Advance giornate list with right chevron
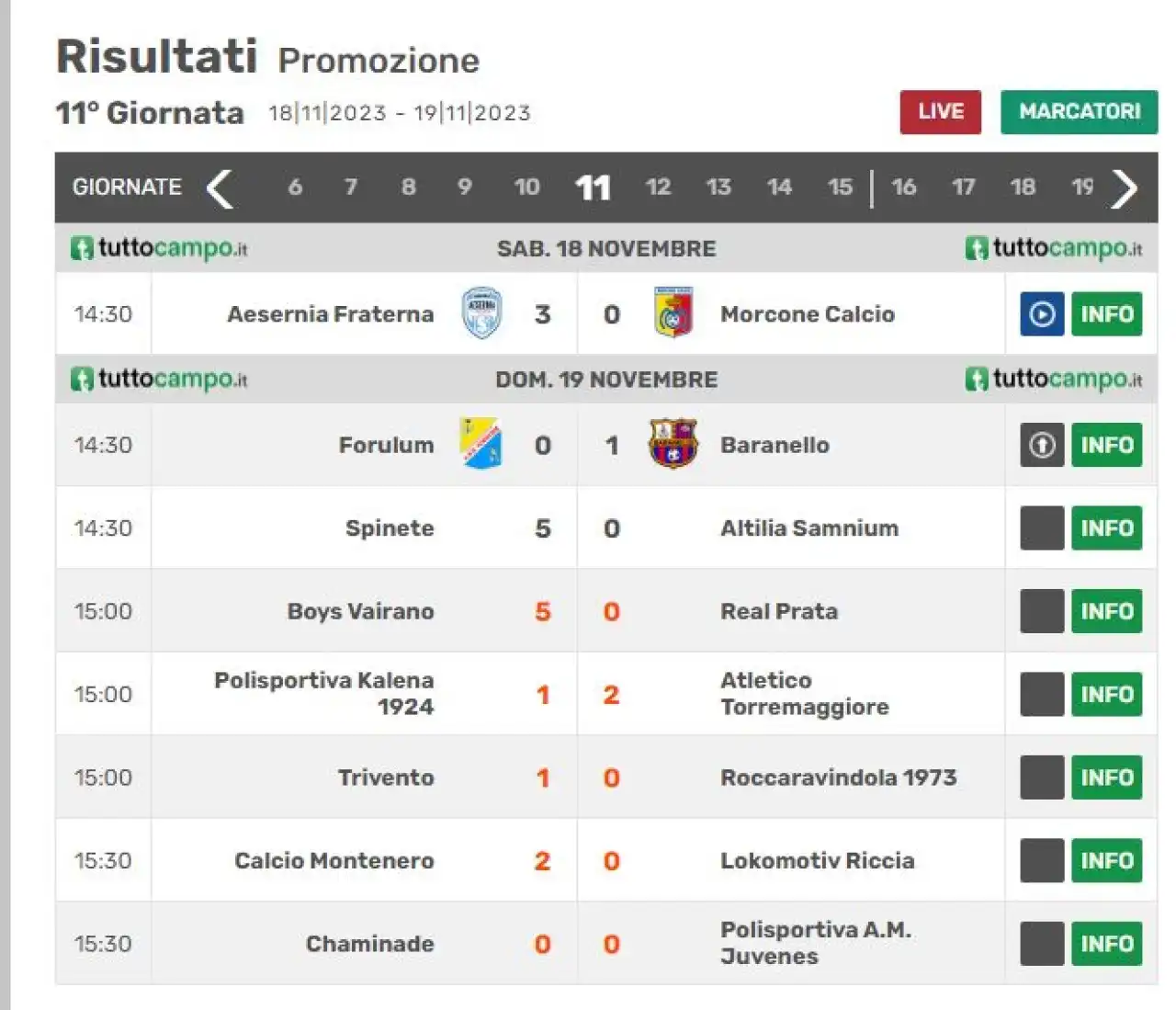Screen dimensions: 1176x1010 click(x=1125, y=187)
